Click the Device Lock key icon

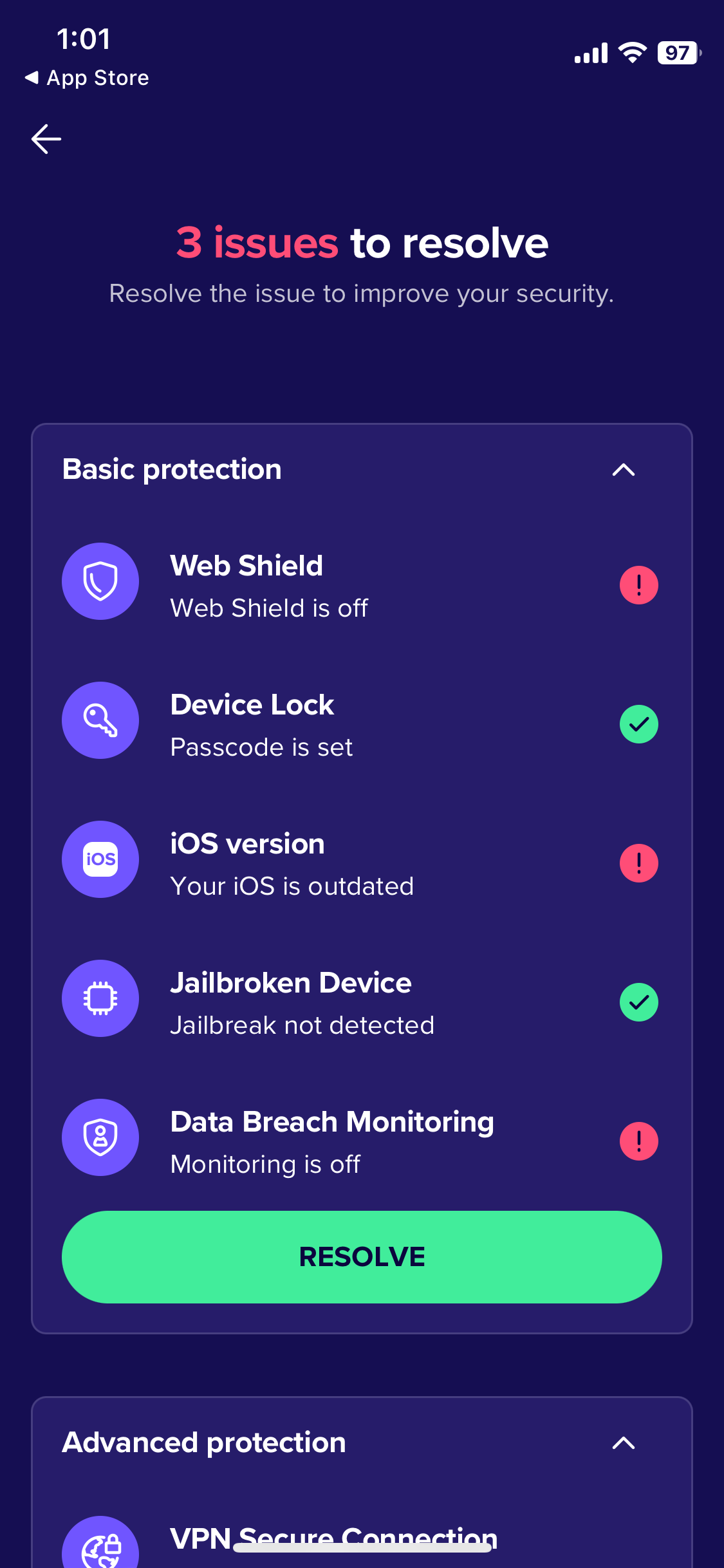click(100, 720)
